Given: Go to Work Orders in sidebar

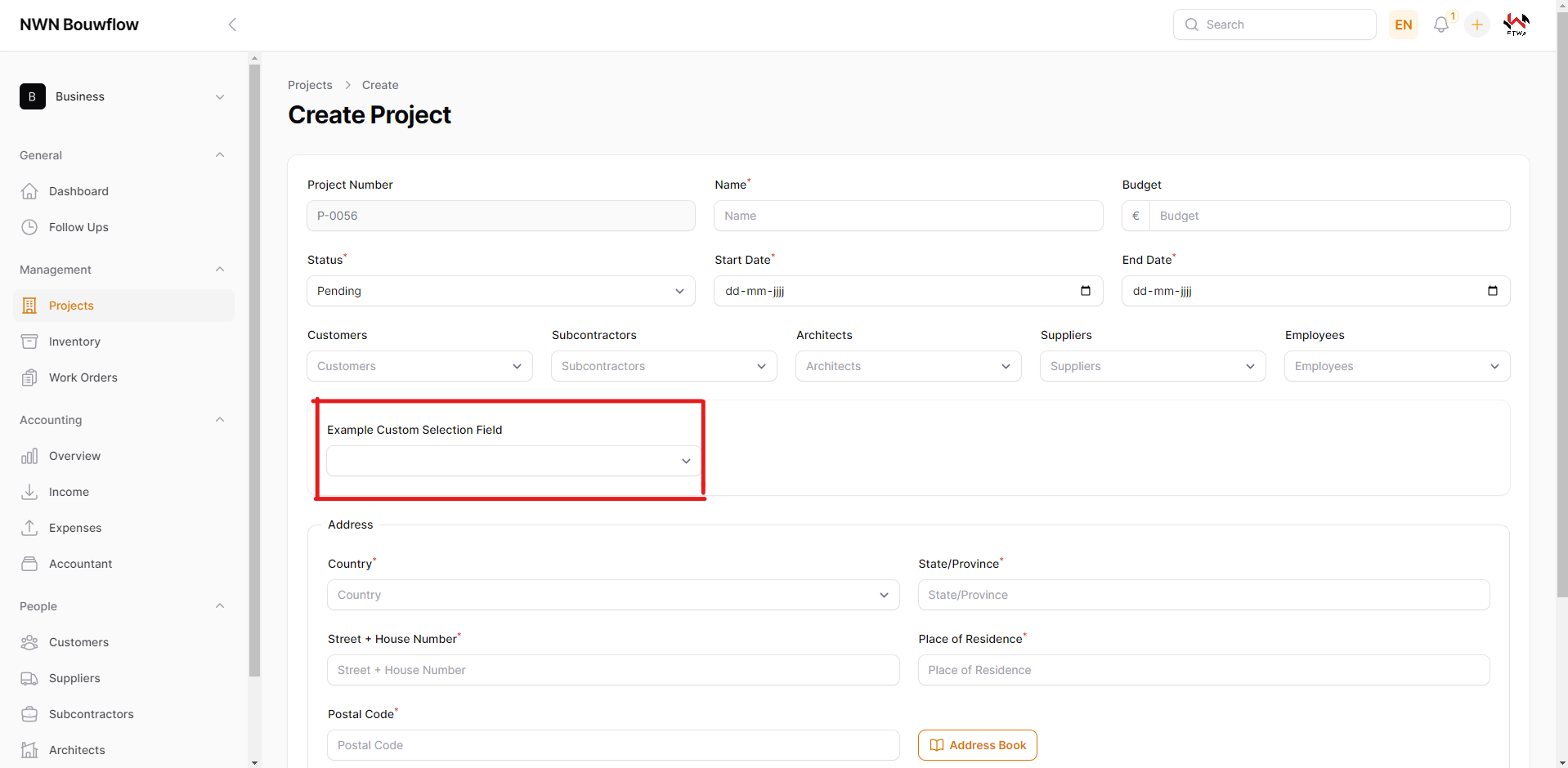Looking at the screenshot, I should [83, 377].
